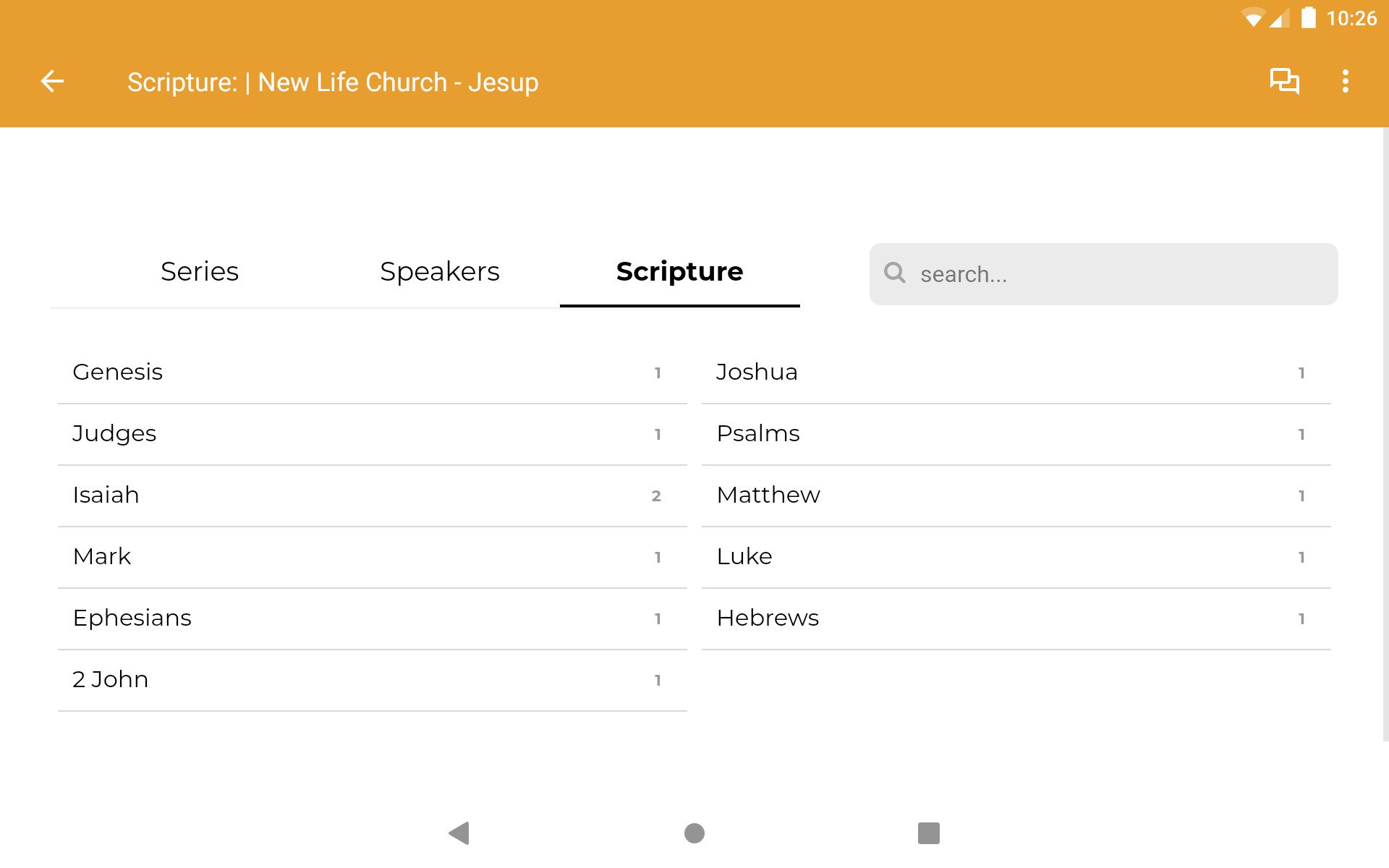Select the Matthew book entry
Viewport: 1389px width, 868px height.
[x=1016, y=495]
